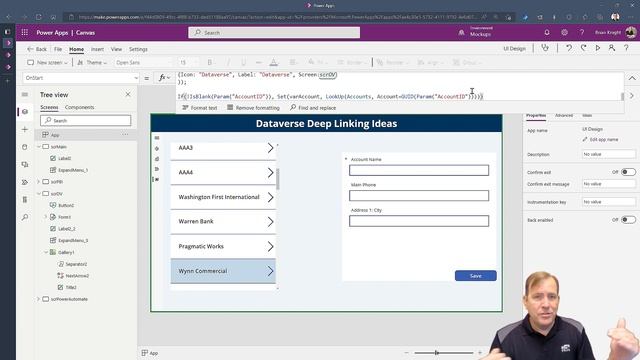This screenshot has height=360, width=640.
Task: Open the font color picker
Action: [x=274, y=62]
